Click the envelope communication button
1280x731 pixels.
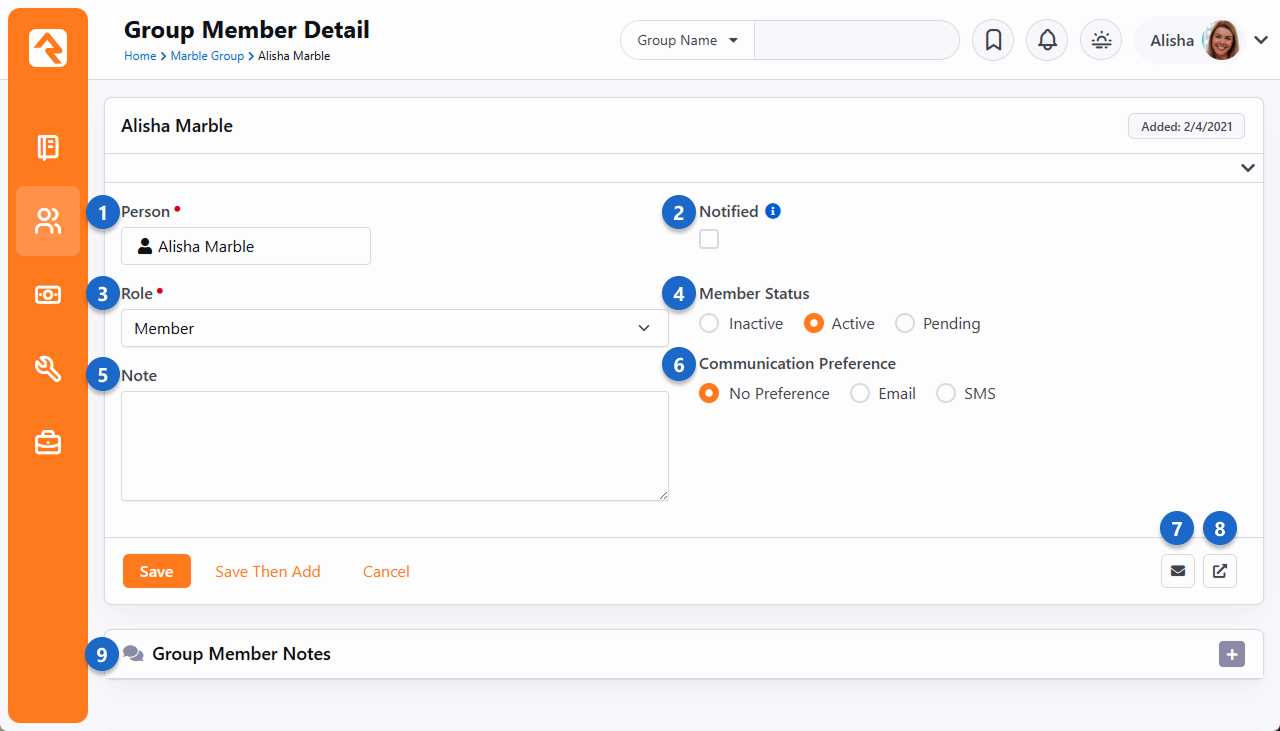point(1178,571)
